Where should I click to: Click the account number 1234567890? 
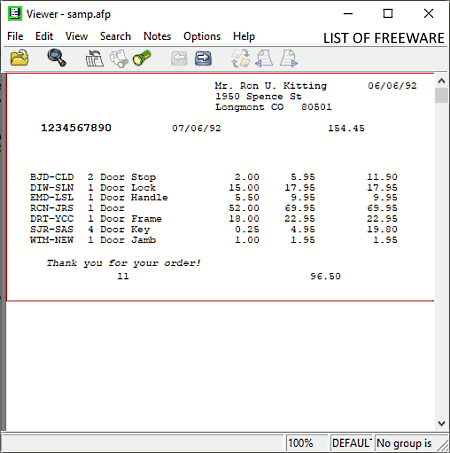point(76,128)
